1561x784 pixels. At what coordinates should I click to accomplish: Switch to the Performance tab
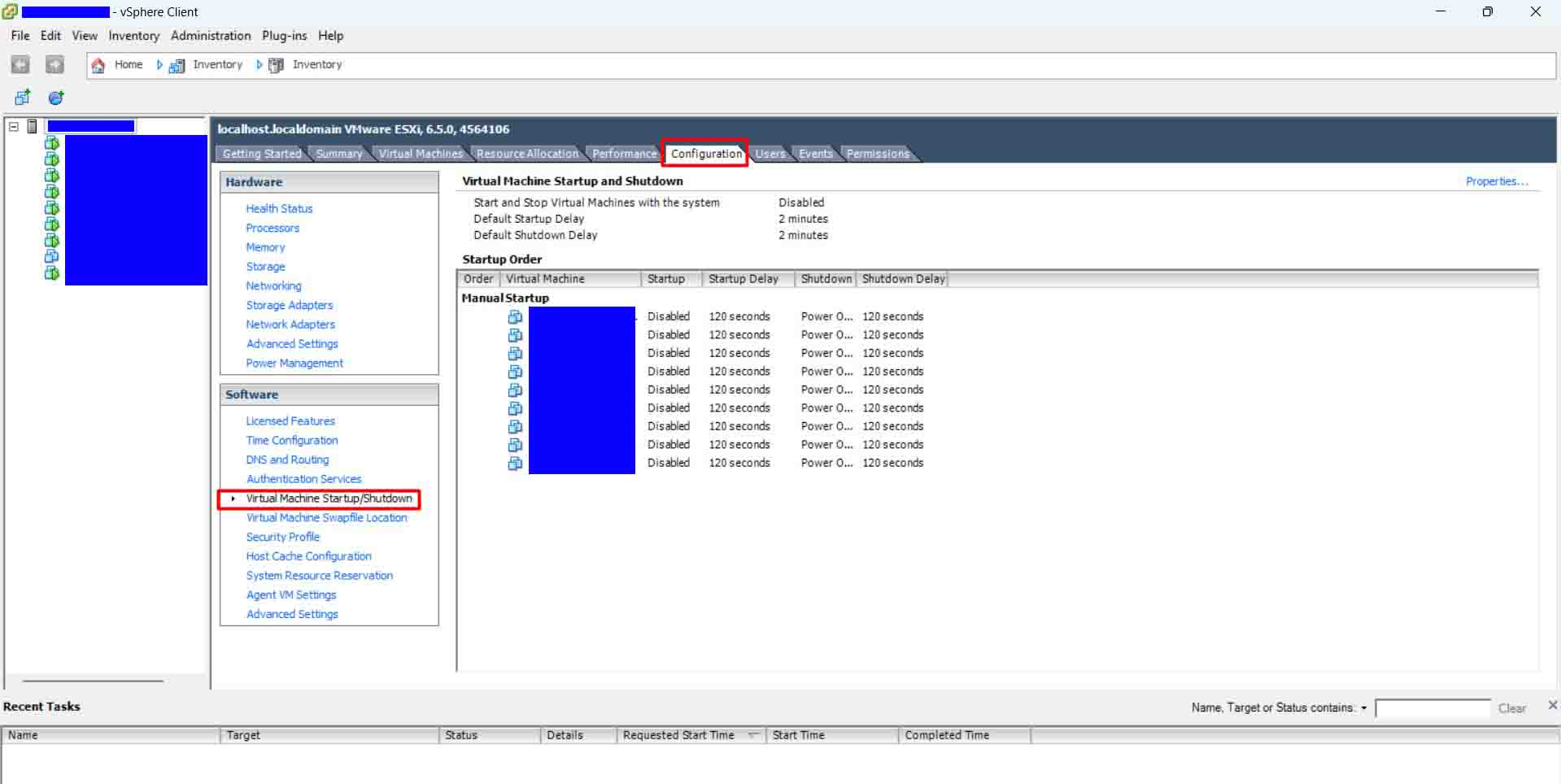coord(624,154)
